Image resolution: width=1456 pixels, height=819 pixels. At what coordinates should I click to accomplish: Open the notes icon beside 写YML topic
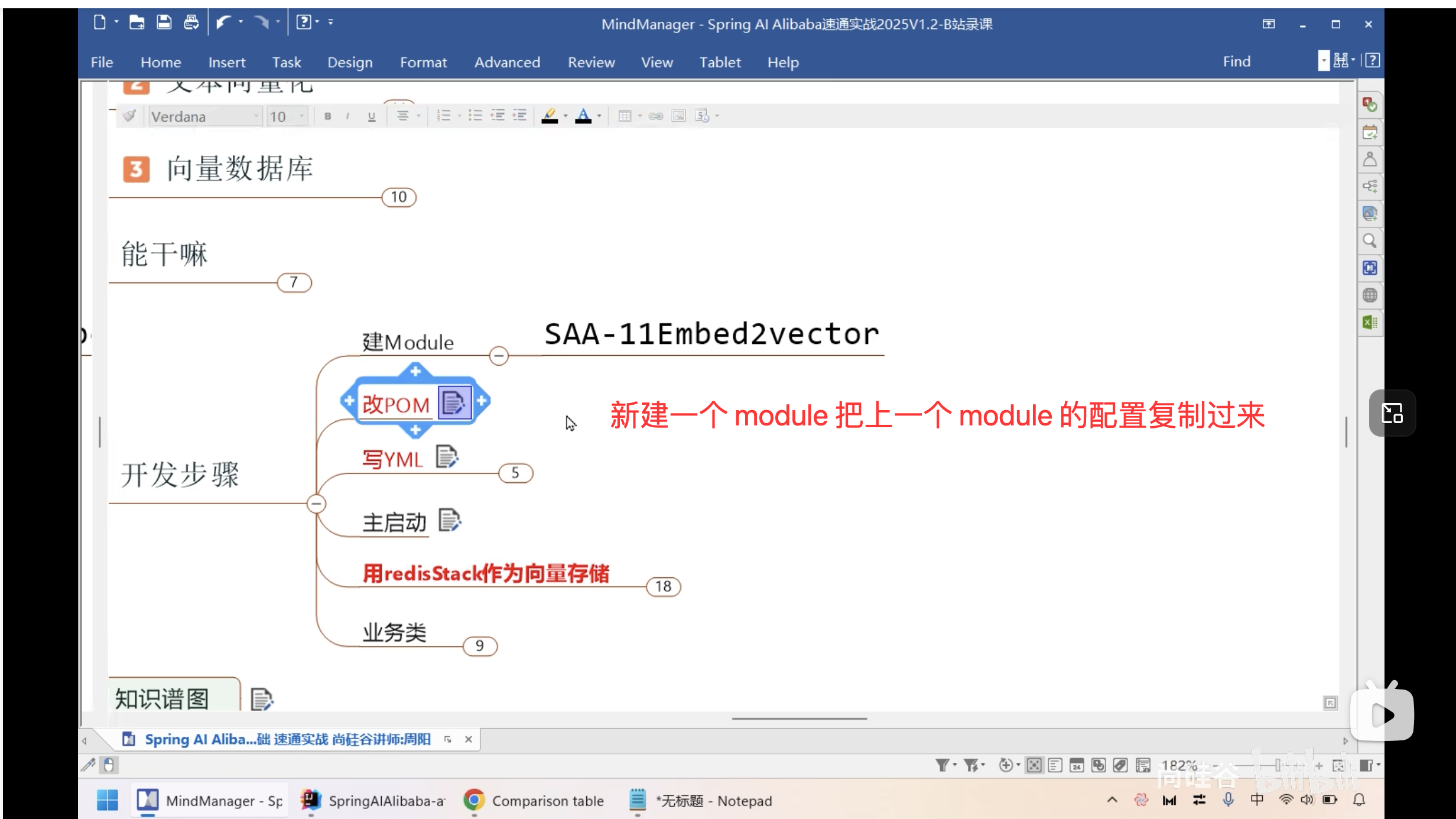click(447, 457)
